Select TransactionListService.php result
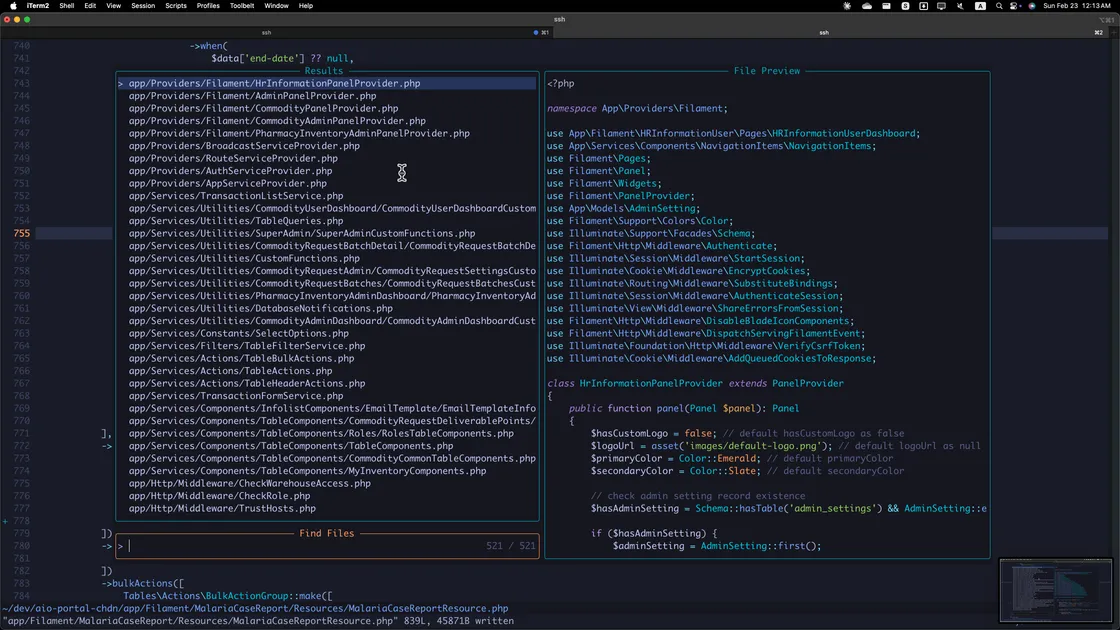The width and height of the screenshot is (1120, 630). coord(236,196)
